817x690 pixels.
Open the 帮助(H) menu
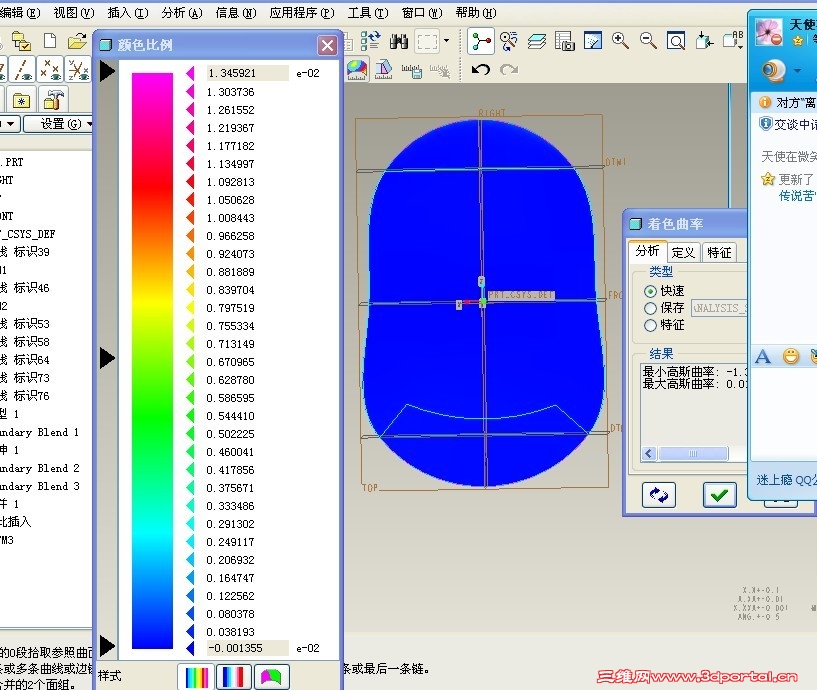476,13
